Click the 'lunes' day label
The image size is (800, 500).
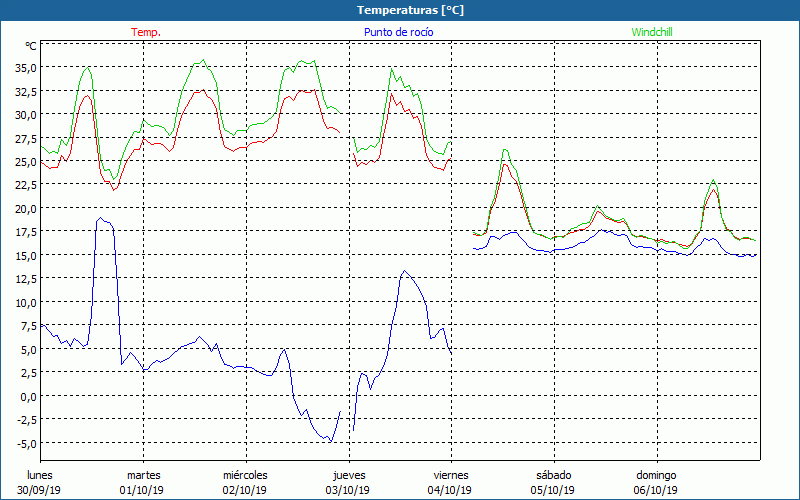(x=40, y=475)
